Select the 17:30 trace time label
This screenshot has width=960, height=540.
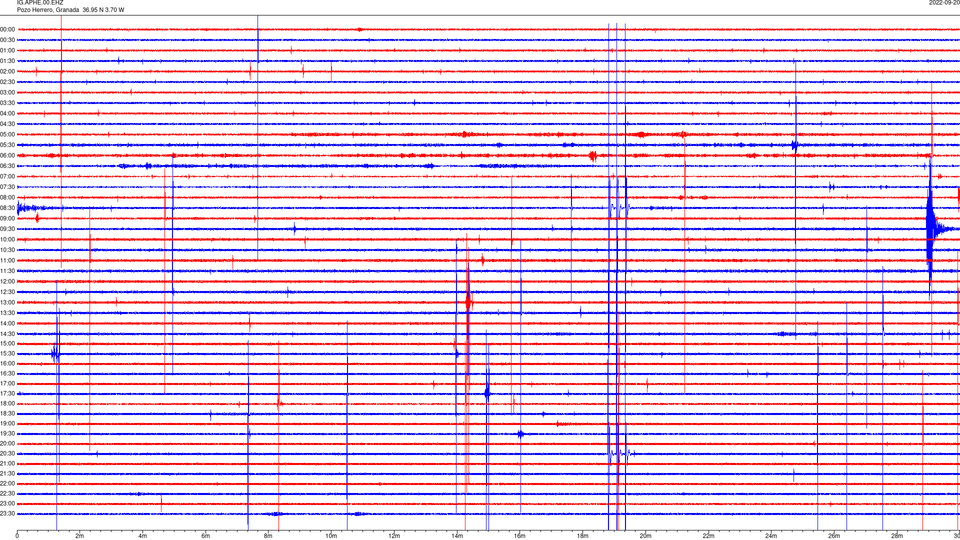coord(7,394)
